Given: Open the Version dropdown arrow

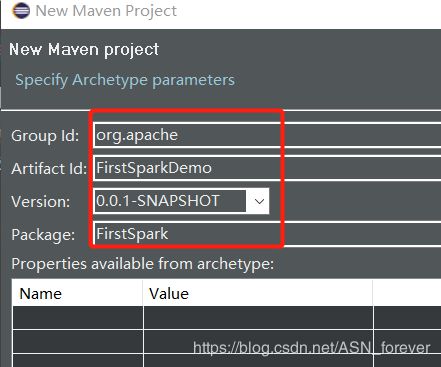Looking at the screenshot, I should [259, 201].
